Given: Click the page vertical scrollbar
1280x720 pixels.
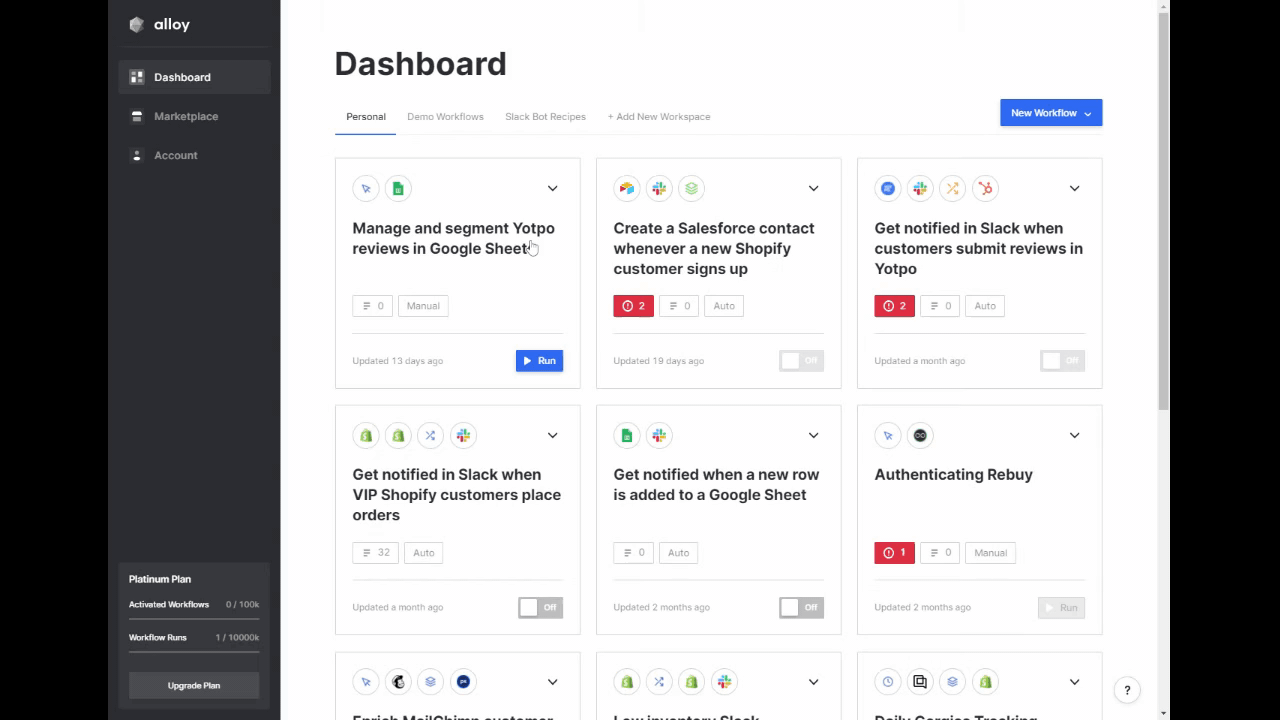Looking at the screenshot, I should tap(1163, 210).
